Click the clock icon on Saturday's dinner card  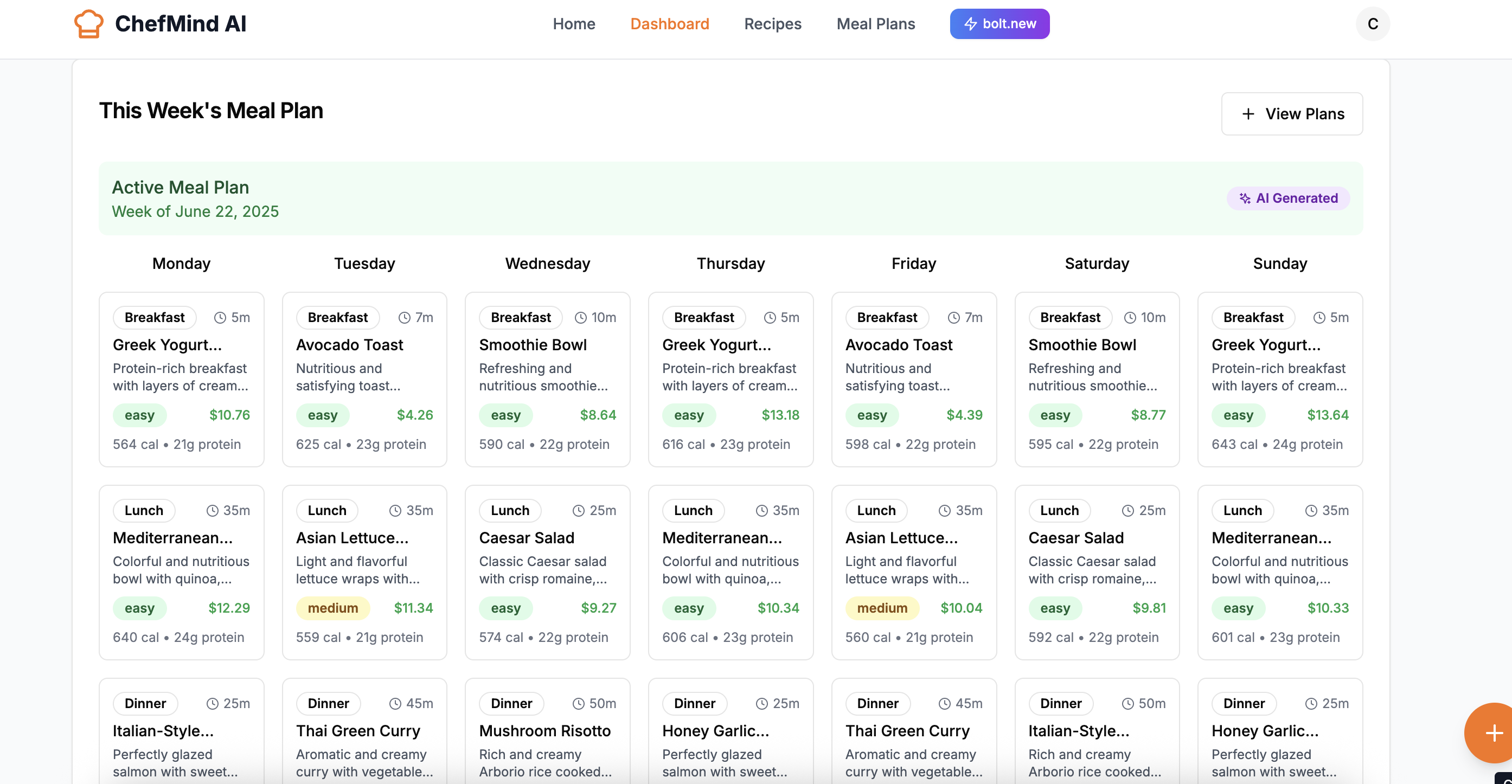tap(1128, 704)
